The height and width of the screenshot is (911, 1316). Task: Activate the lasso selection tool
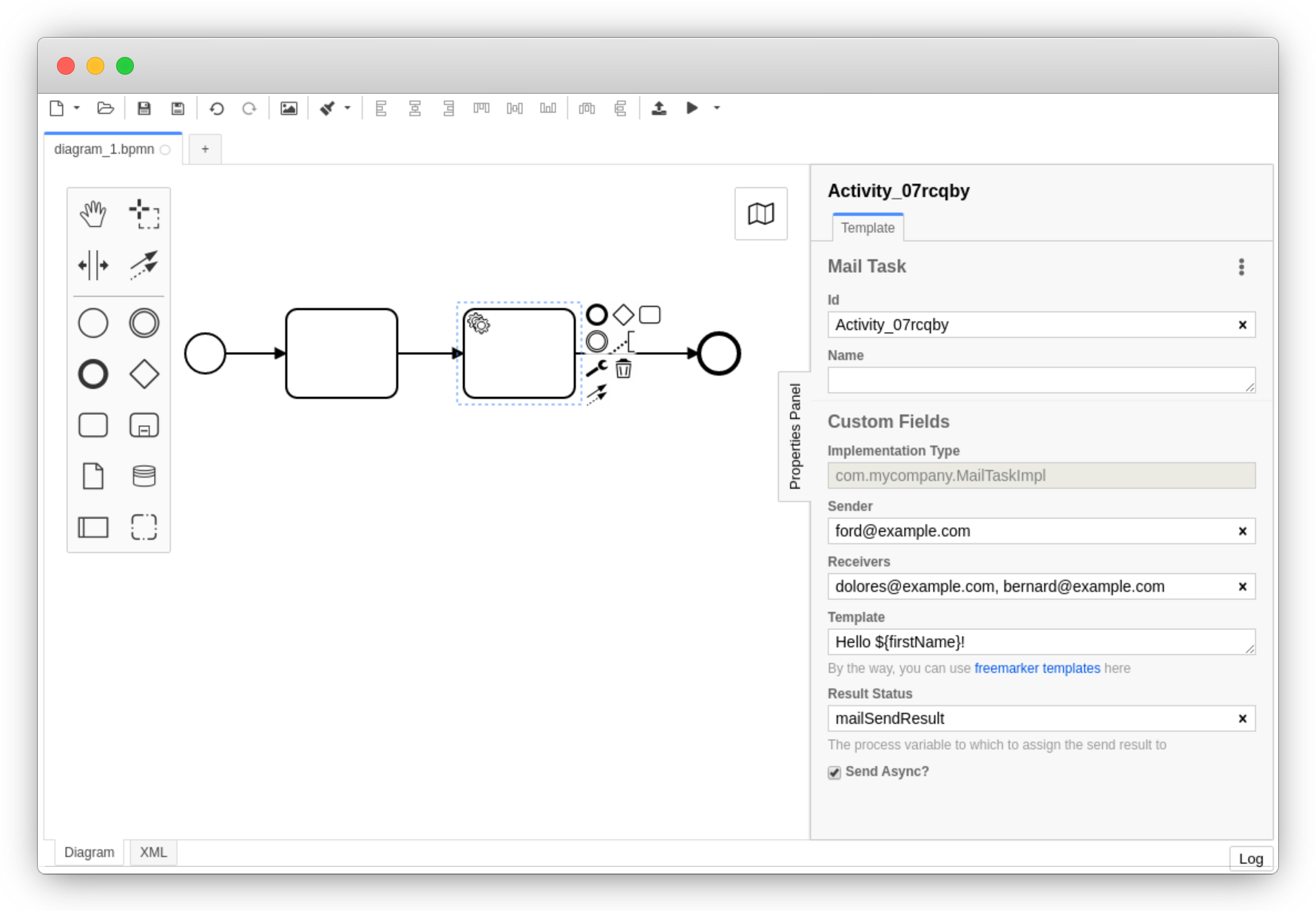[144, 214]
